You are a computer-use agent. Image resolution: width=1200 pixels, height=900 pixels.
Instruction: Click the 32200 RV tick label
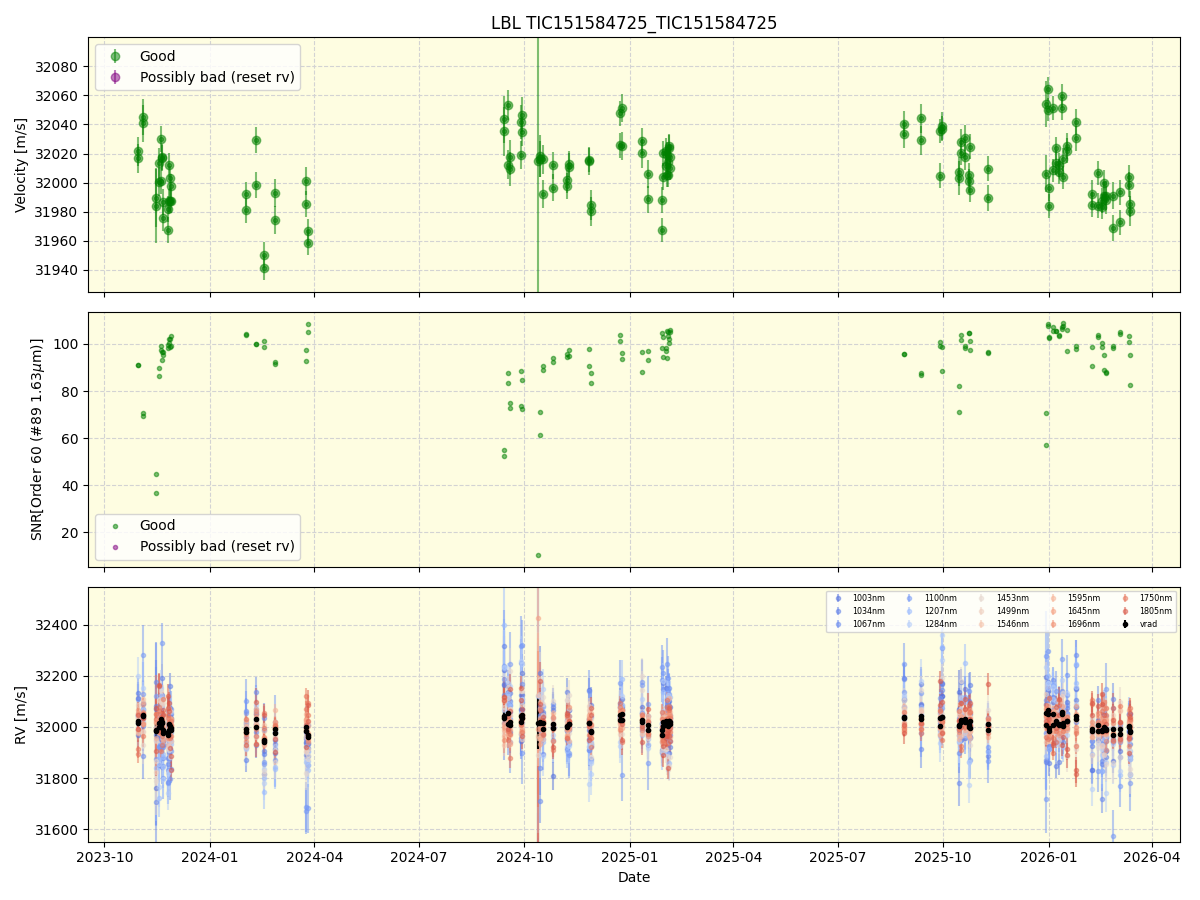57,676
